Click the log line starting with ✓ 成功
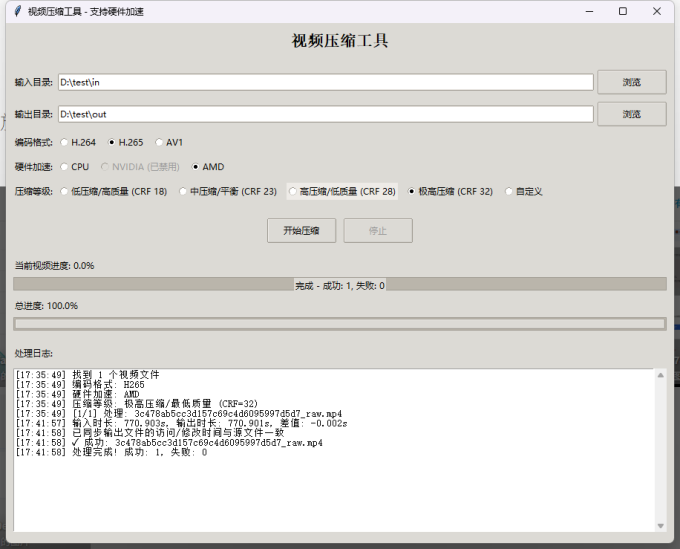This screenshot has width=680, height=549. [x=169, y=443]
